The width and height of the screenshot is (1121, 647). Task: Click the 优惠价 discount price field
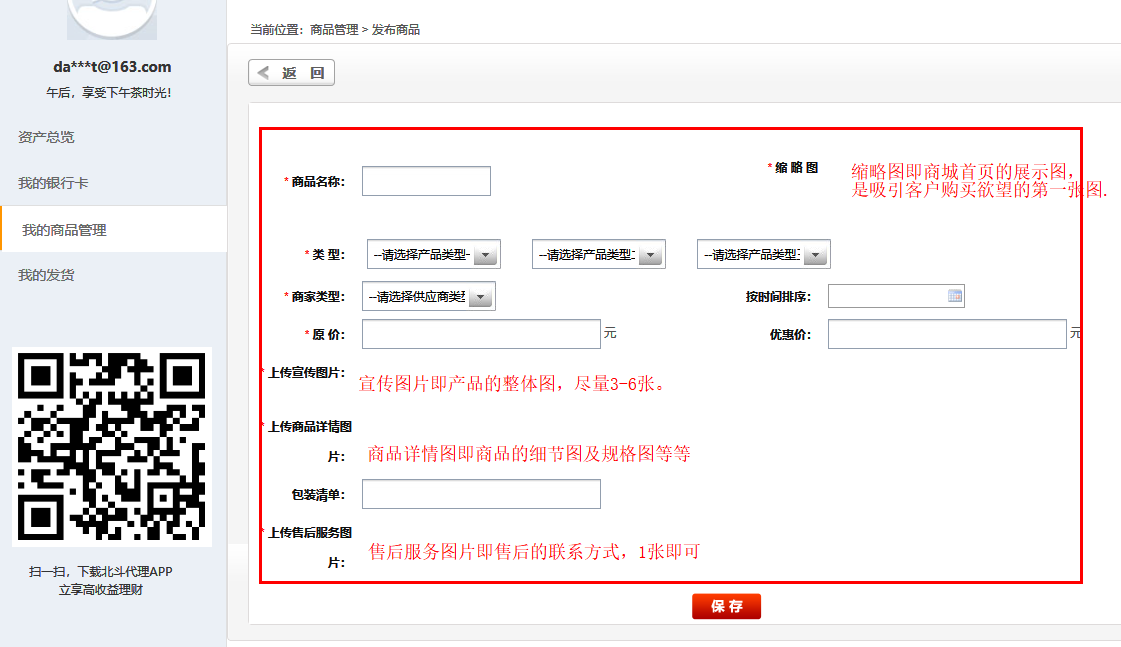pyautogui.click(x=946, y=334)
